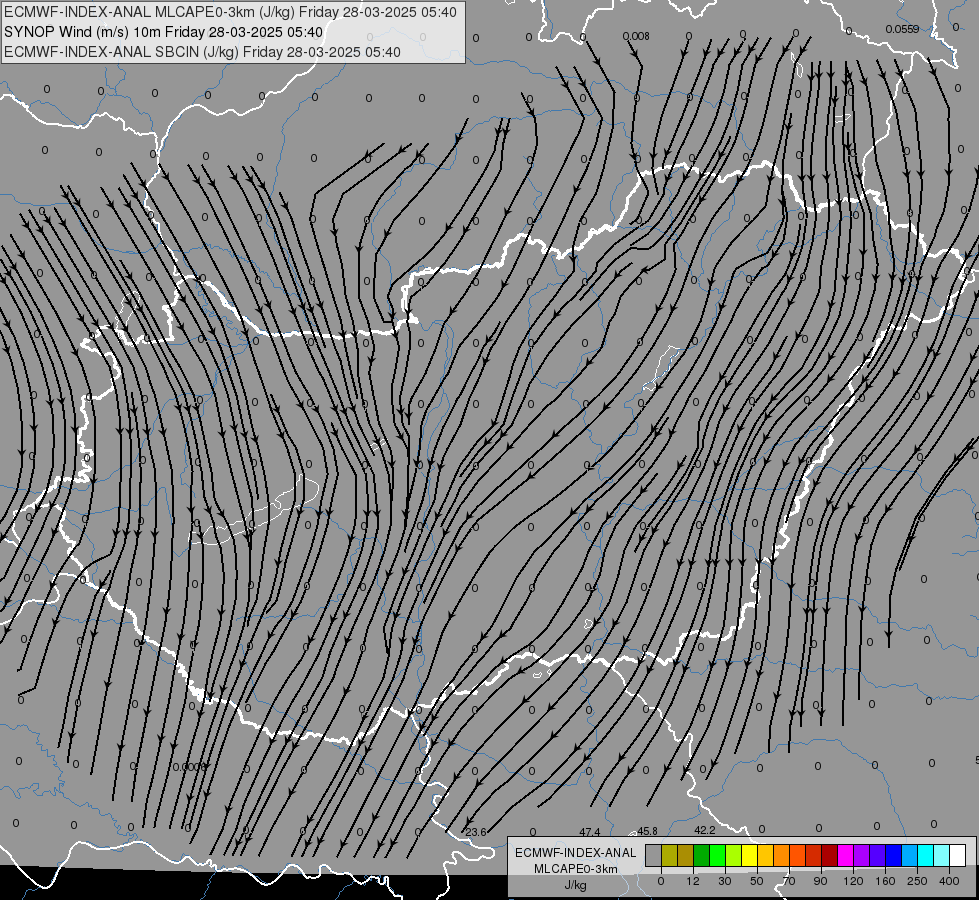Click the 23.6 value on the map
Screen dimensions: 979x900
click(476, 832)
